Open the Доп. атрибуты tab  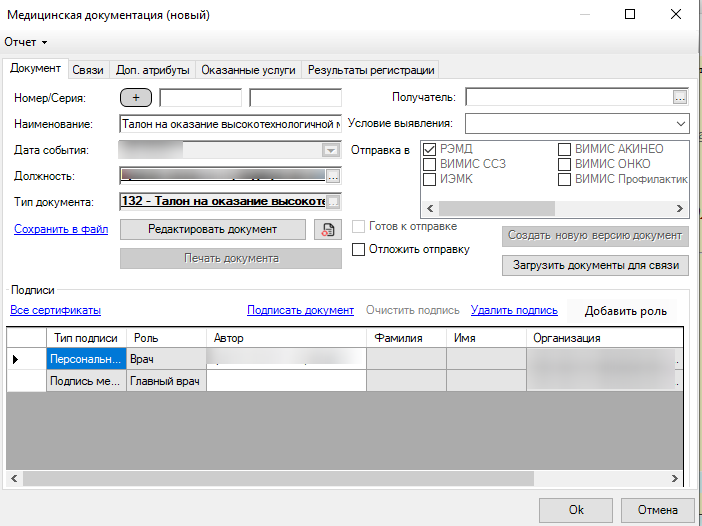153,70
